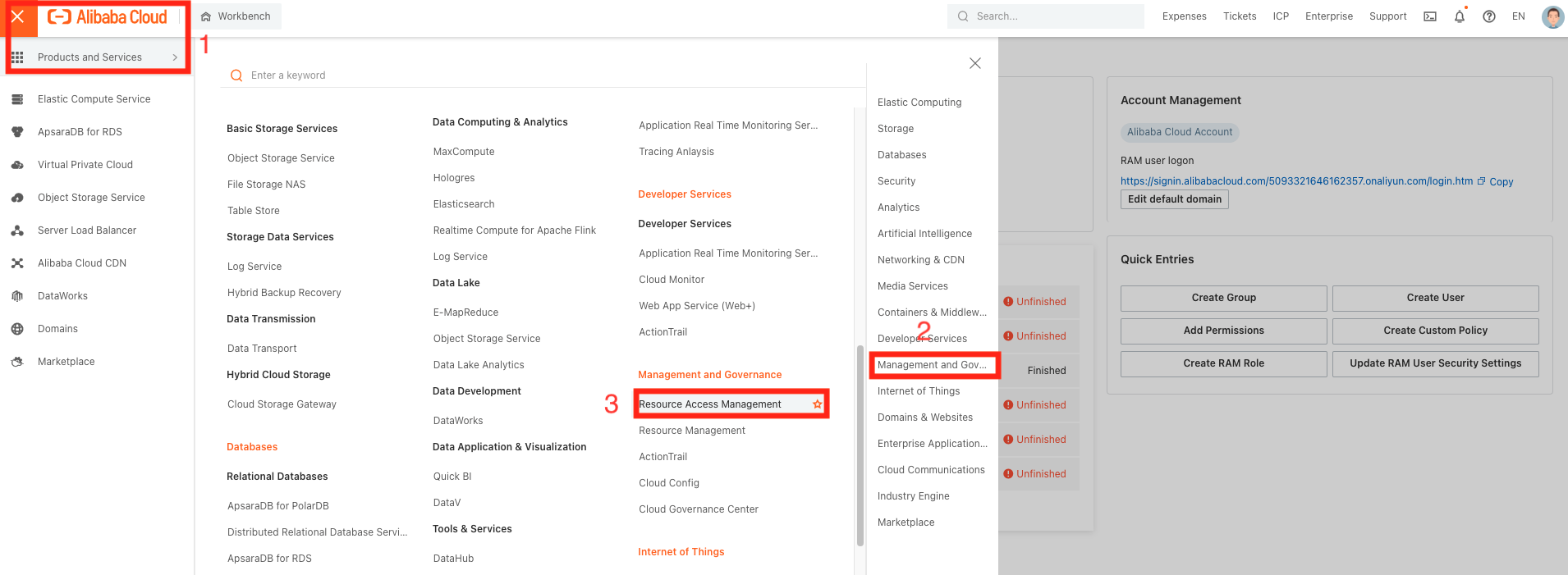Click the Virtual Private Cloud sidebar icon
The height and width of the screenshot is (575, 1568).
tap(17, 165)
